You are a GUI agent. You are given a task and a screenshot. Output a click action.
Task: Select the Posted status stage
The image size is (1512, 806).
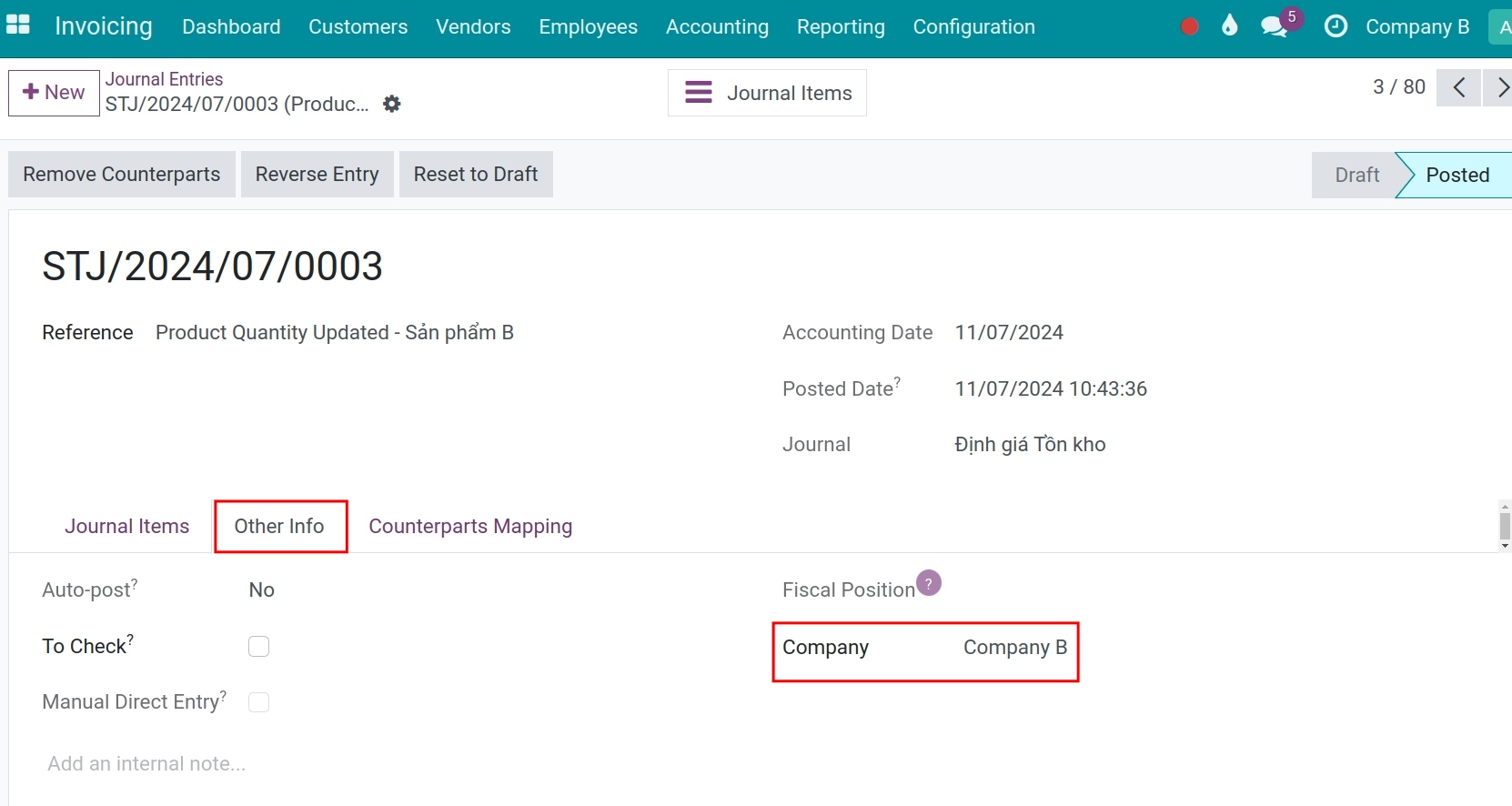click(1457, 175)
